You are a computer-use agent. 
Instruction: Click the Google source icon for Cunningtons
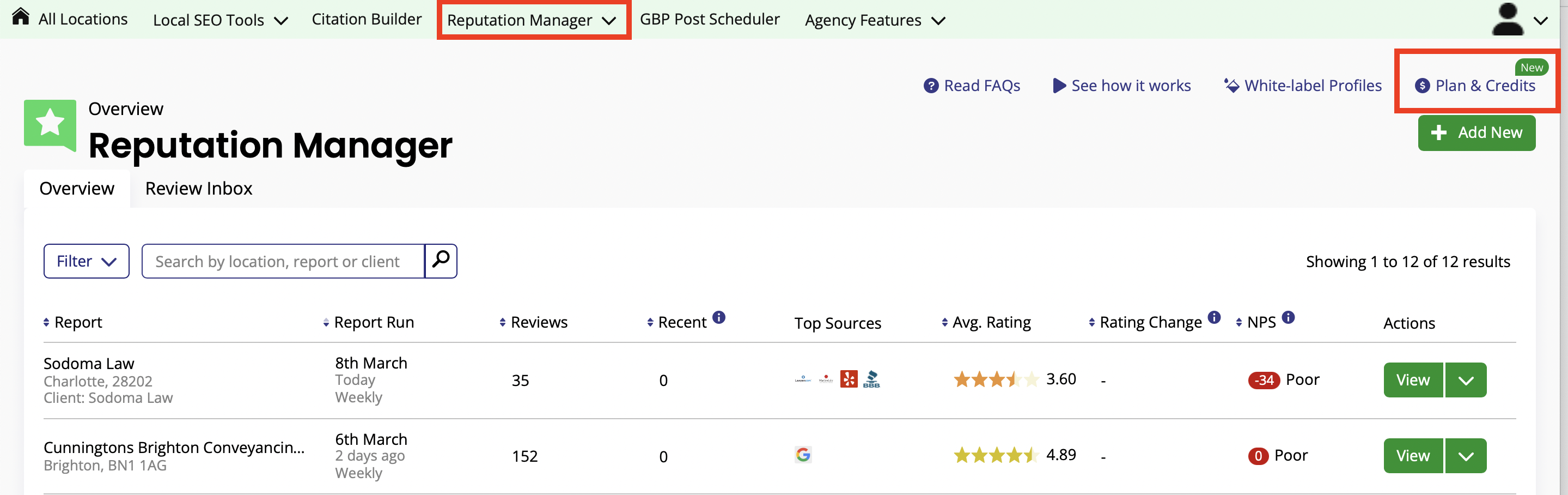pyautogui.click(x=803, y=455)
